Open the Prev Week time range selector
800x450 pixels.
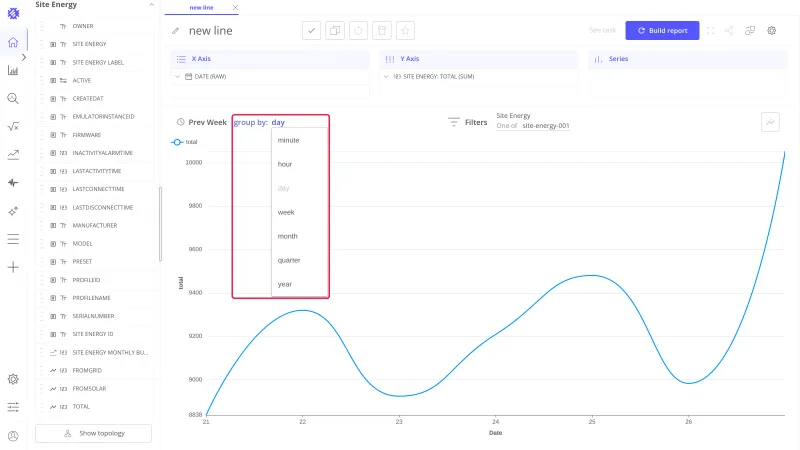point(202,122)
